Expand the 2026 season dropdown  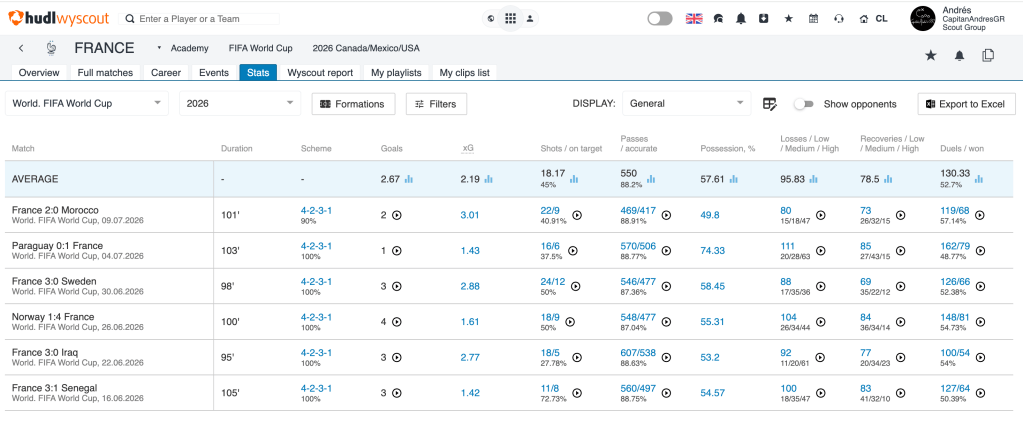240,103
